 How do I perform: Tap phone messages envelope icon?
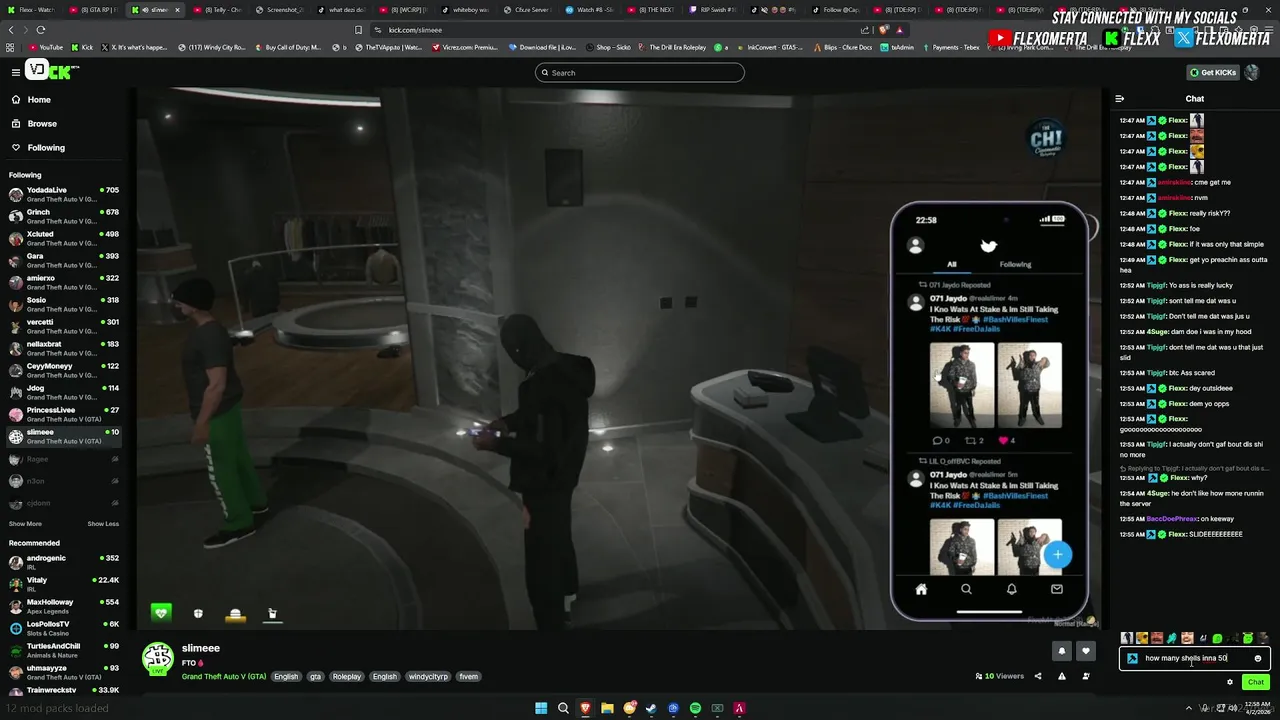point(1056,589)
